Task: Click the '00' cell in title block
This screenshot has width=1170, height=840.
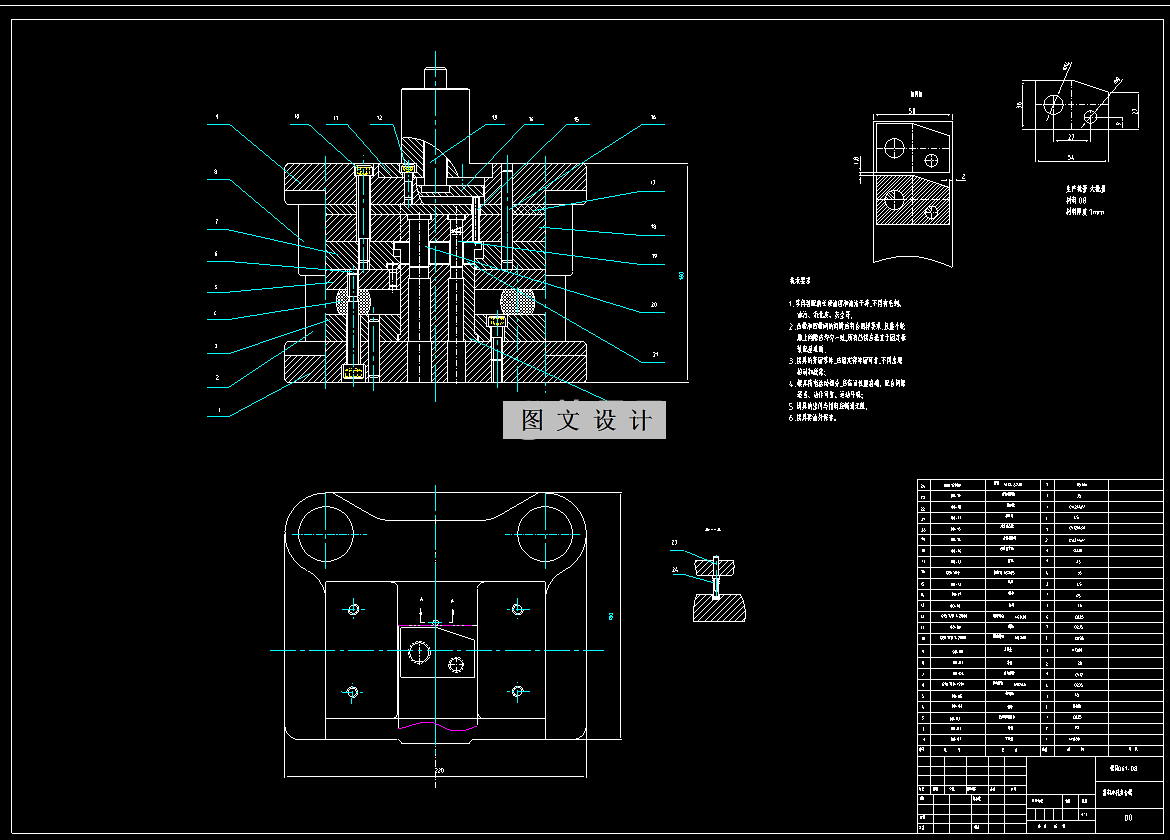Action: [1128, 818]
